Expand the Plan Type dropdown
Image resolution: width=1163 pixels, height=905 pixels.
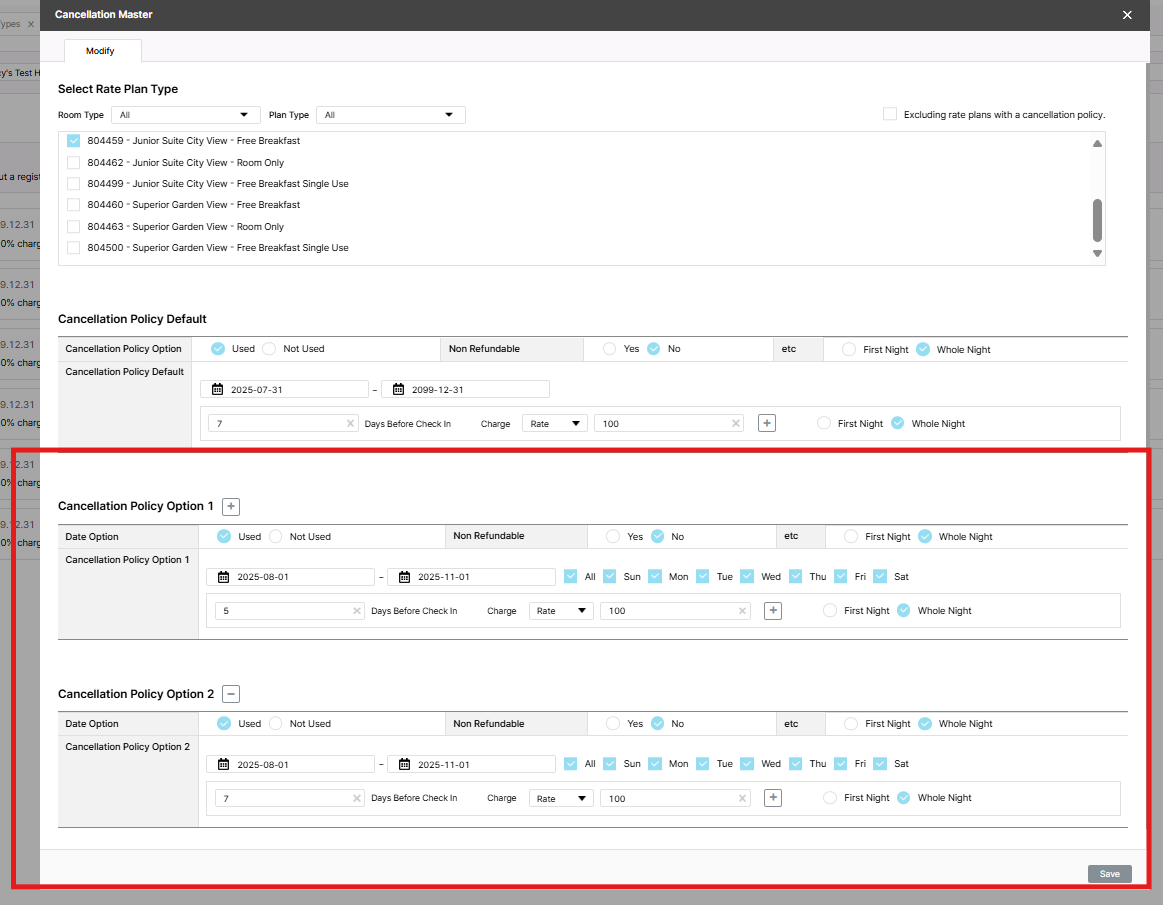point(390,115)
